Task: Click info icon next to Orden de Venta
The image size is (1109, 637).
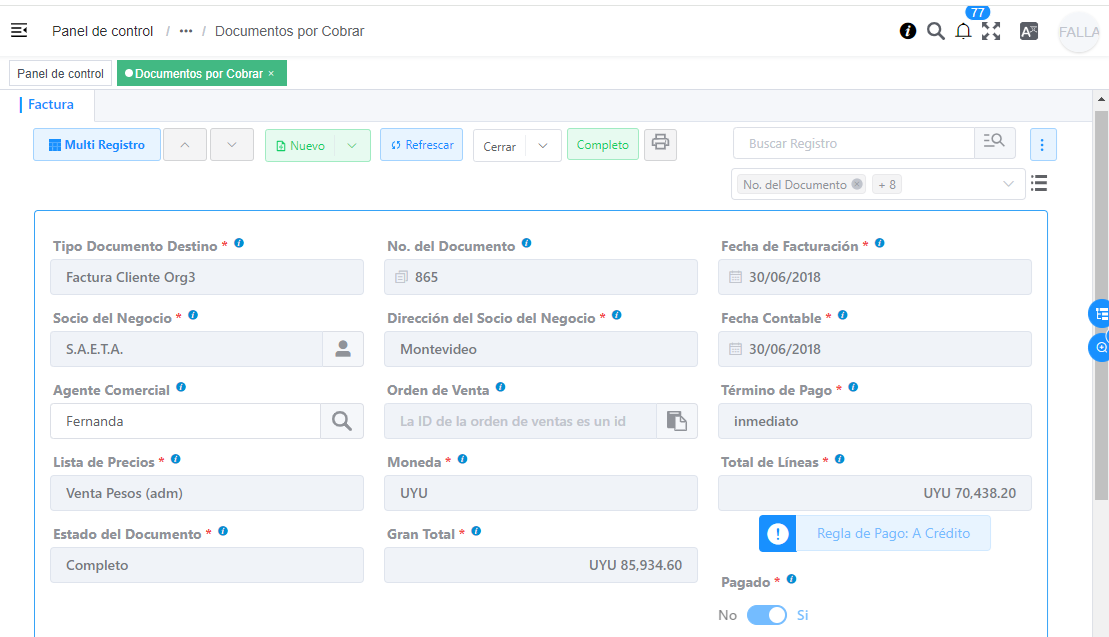Action: (x=500, y=387)
